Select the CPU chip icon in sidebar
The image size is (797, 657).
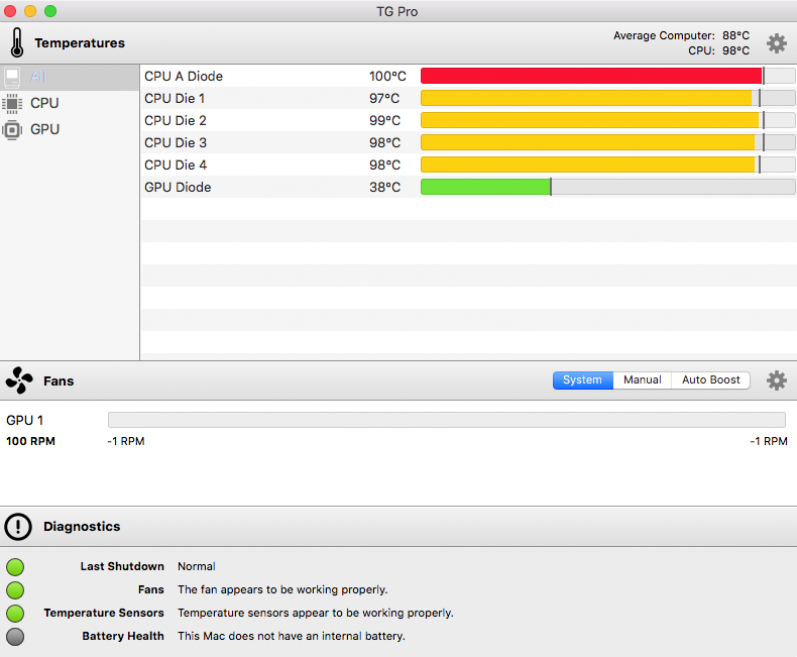tap(12, 103)
